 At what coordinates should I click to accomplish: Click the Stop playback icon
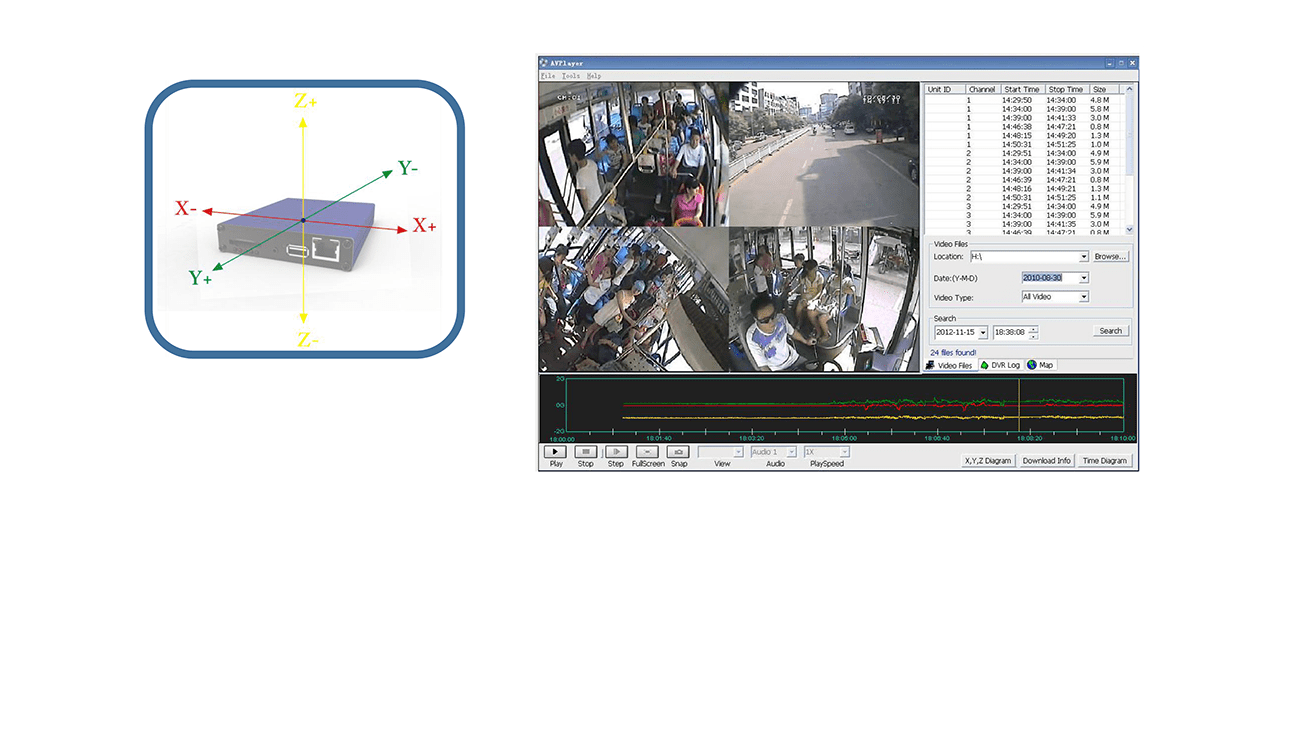(x=585, y=452)
